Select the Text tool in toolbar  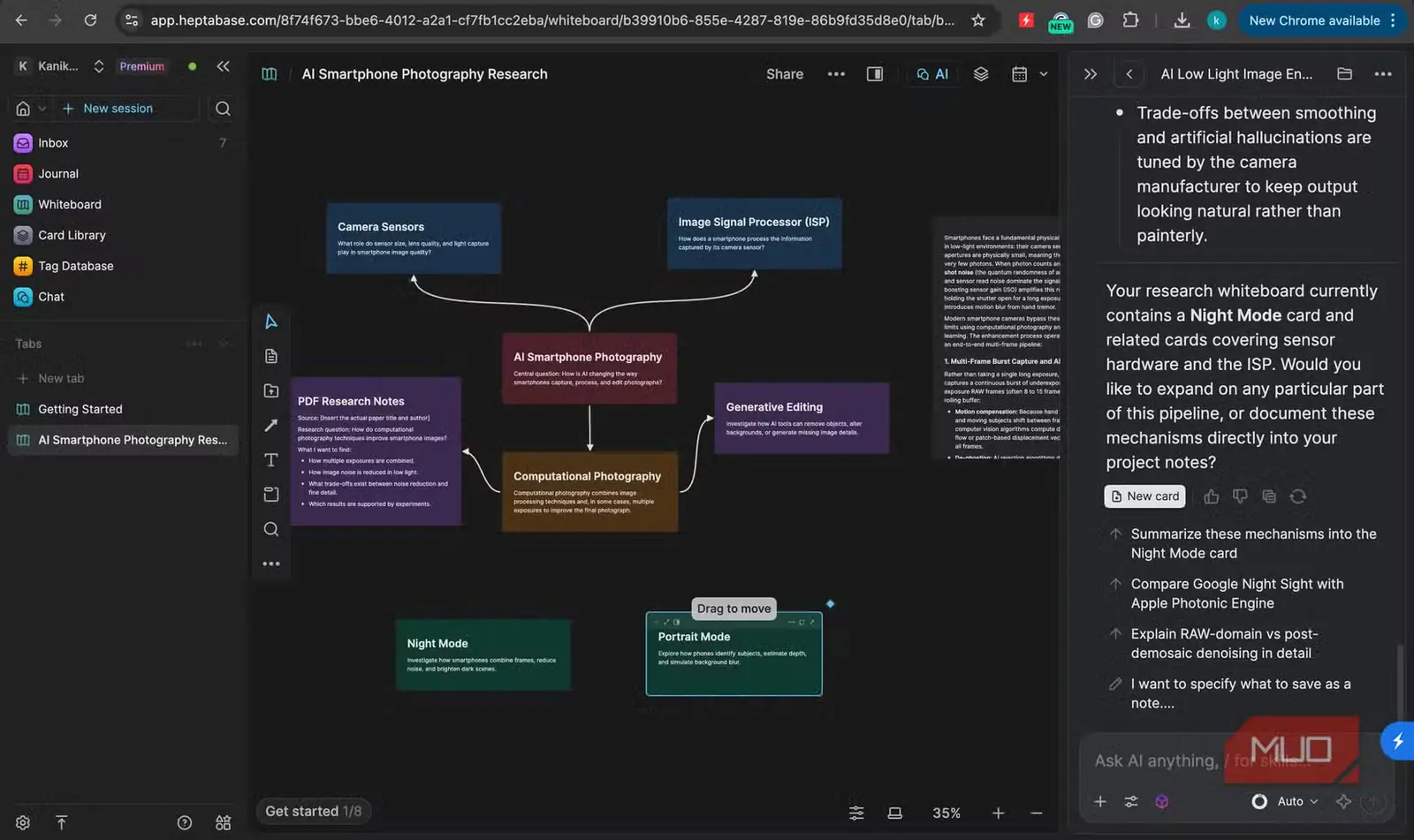271,460
